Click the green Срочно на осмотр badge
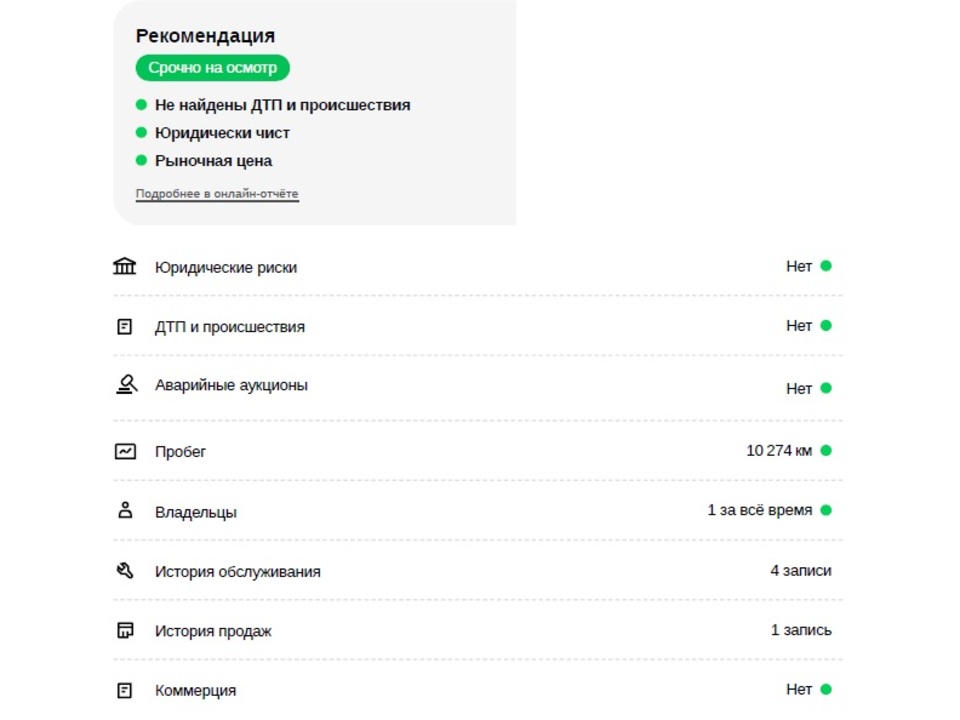The image size is (960, 720). pos(212,67)
